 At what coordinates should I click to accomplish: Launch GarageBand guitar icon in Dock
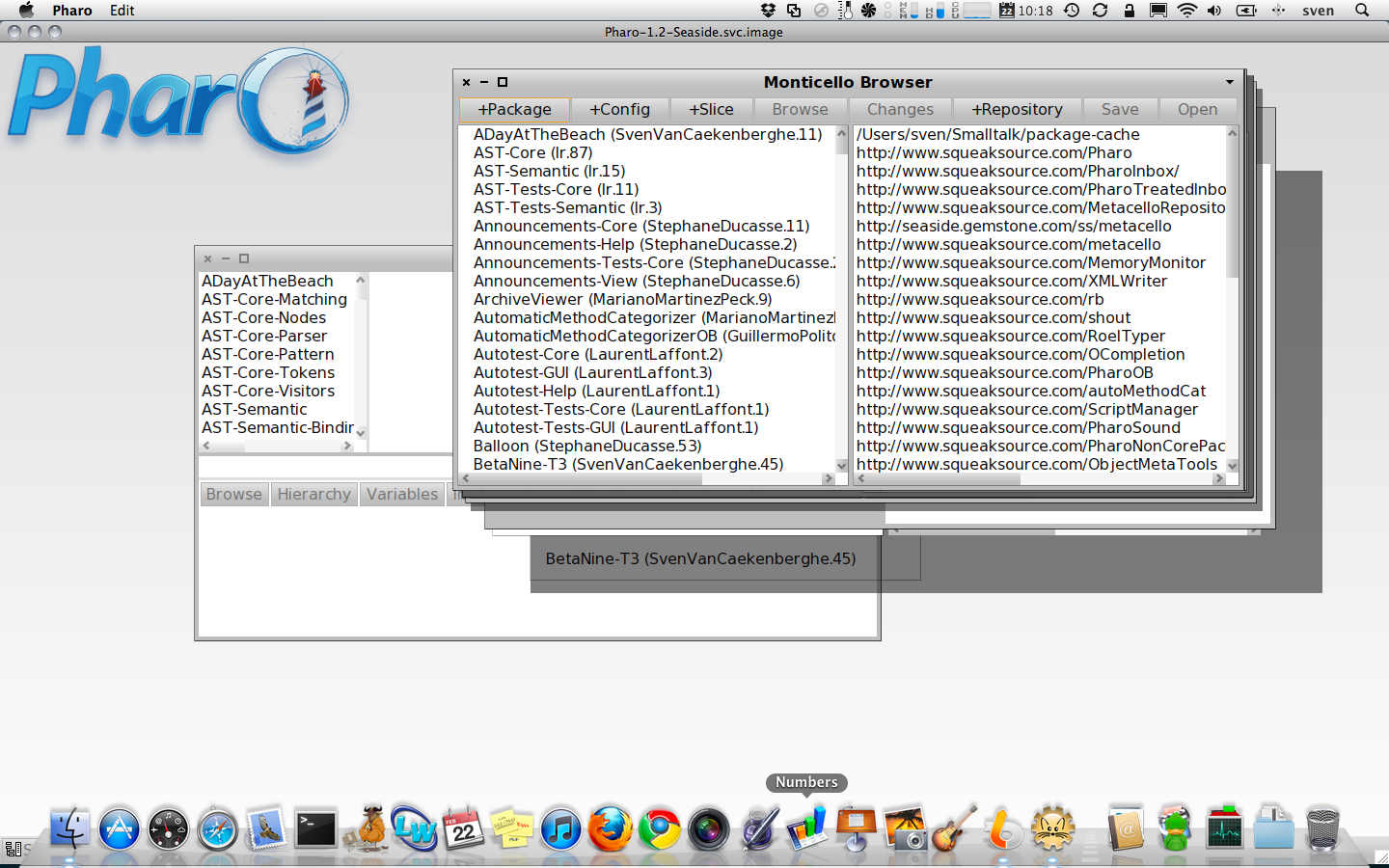[954, 827]
